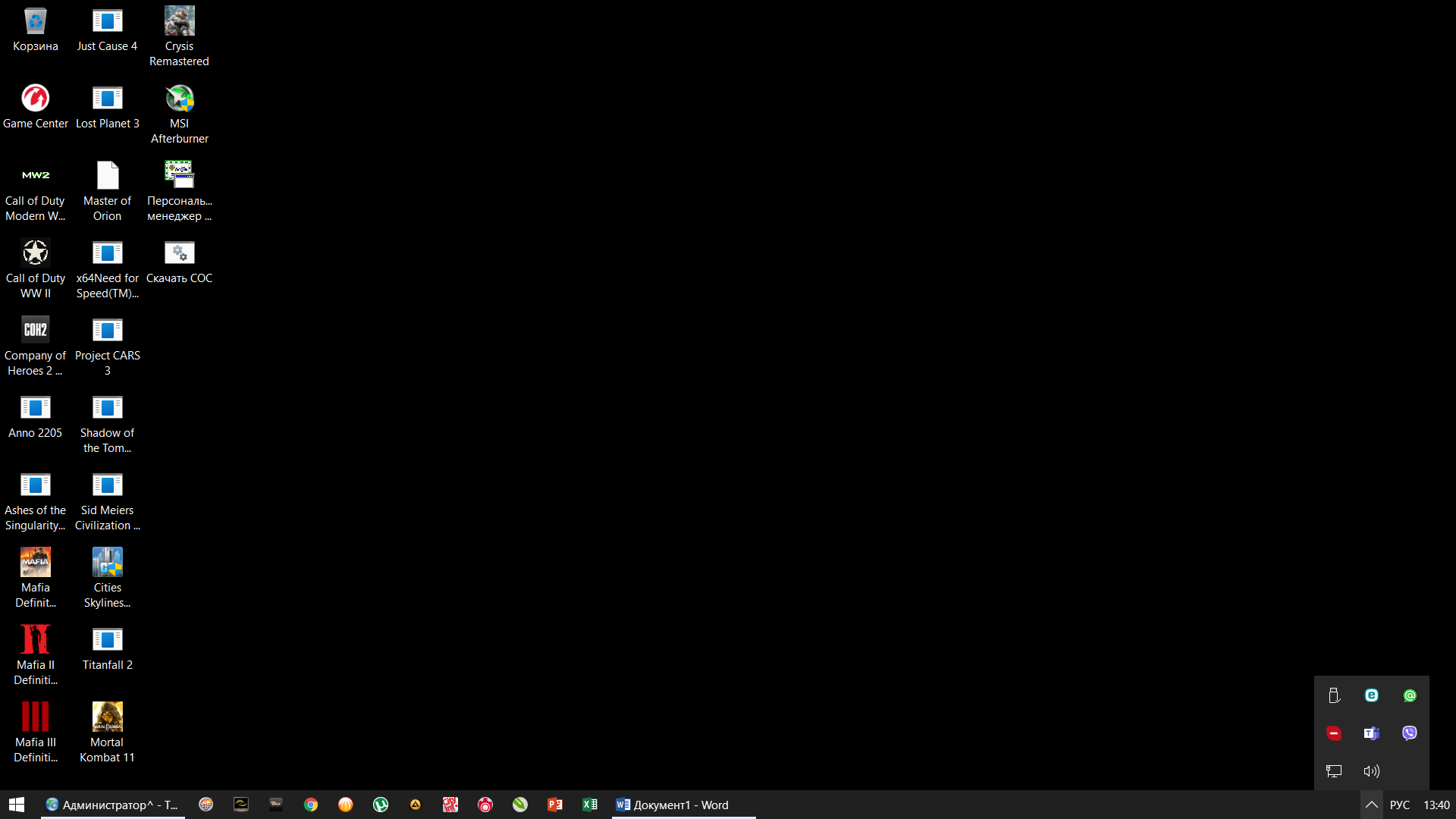
Task: Click the 13:40 taskbar clock
Action: click(x=1436, y=805)
